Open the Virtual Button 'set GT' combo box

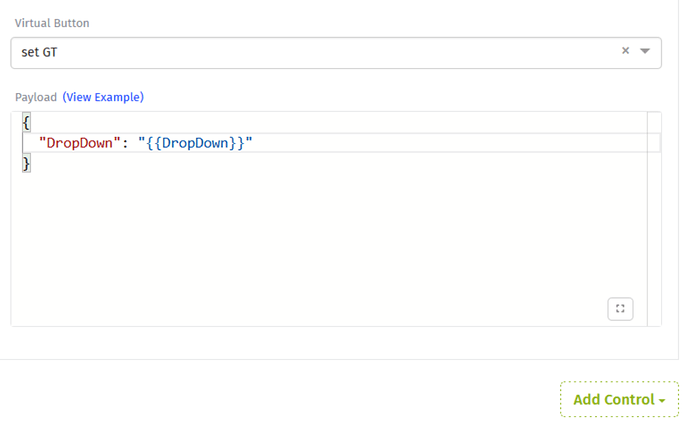(x=336, y=53)
